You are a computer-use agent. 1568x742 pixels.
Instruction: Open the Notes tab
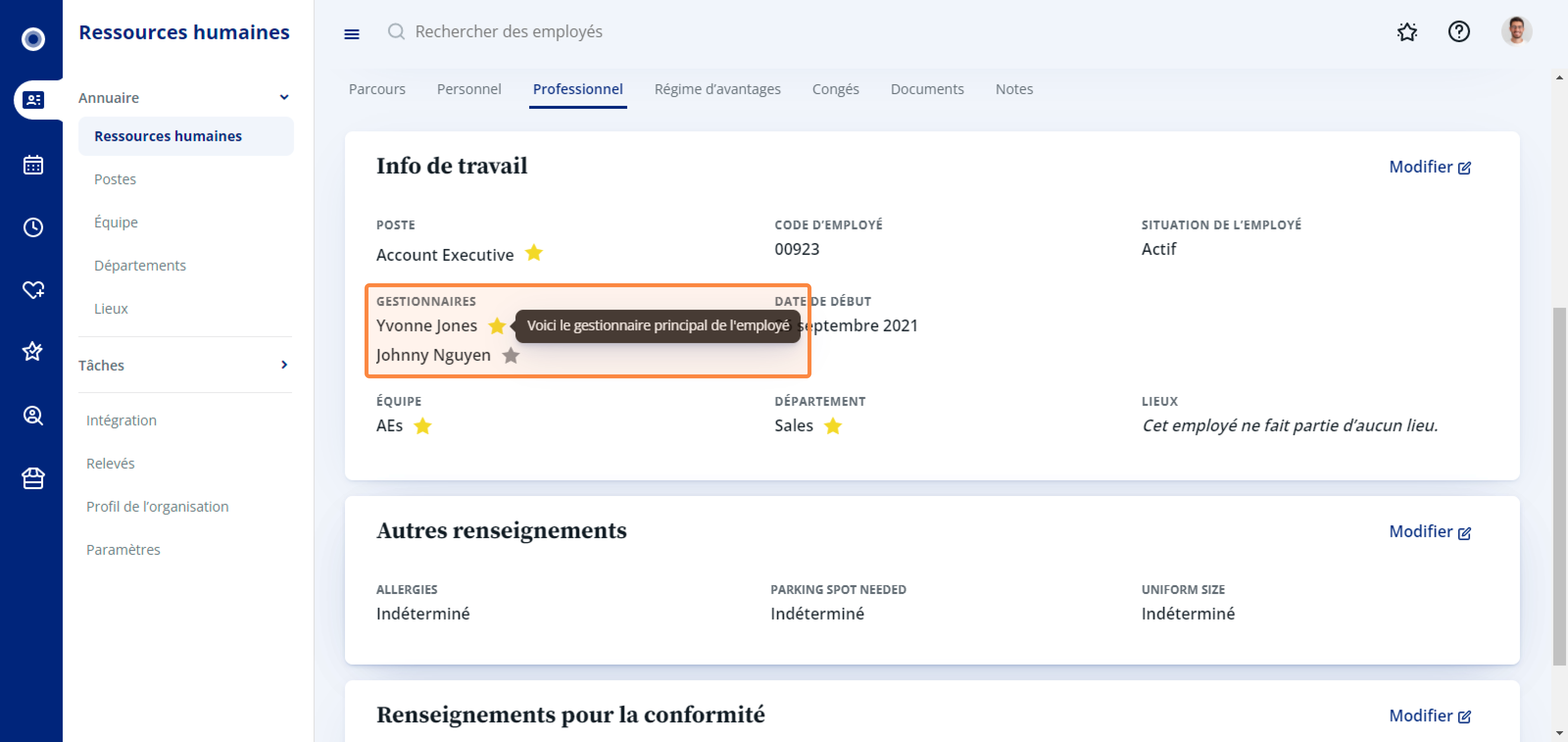(1014, 89)
